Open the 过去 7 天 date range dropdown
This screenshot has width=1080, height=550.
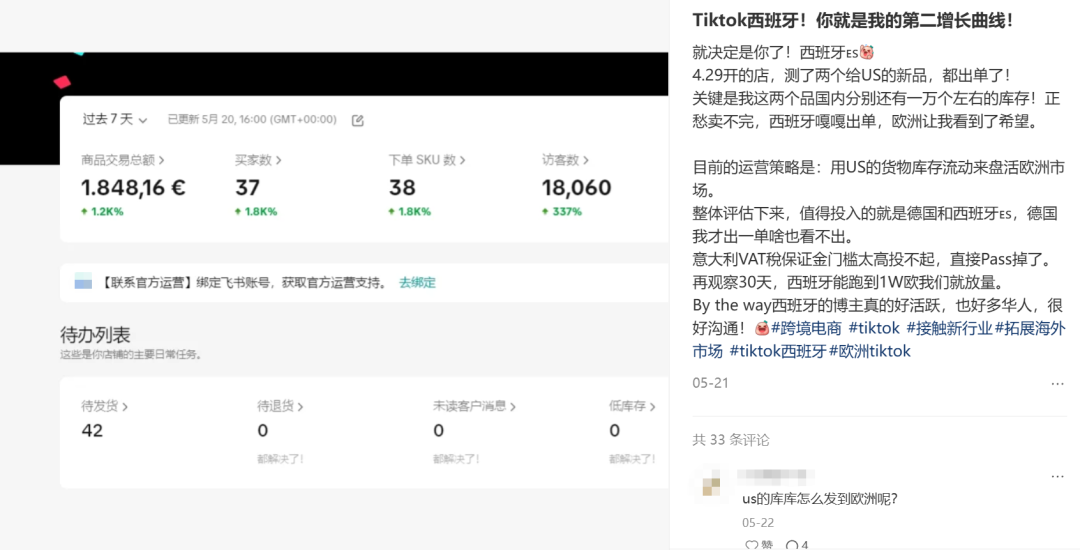tap(114, 119)
